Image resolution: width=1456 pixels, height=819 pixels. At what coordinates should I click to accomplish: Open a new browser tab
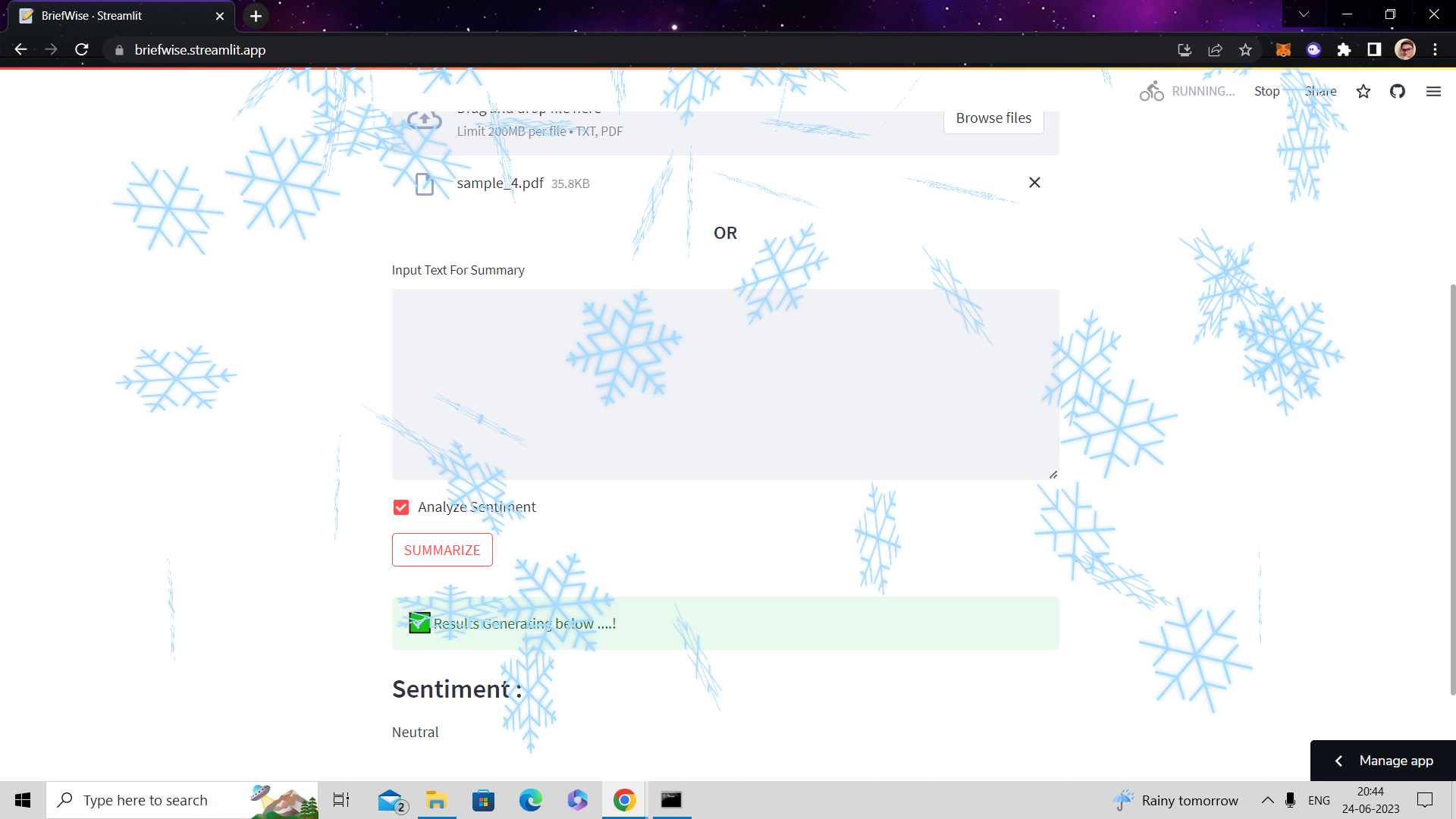coord(256,16)
